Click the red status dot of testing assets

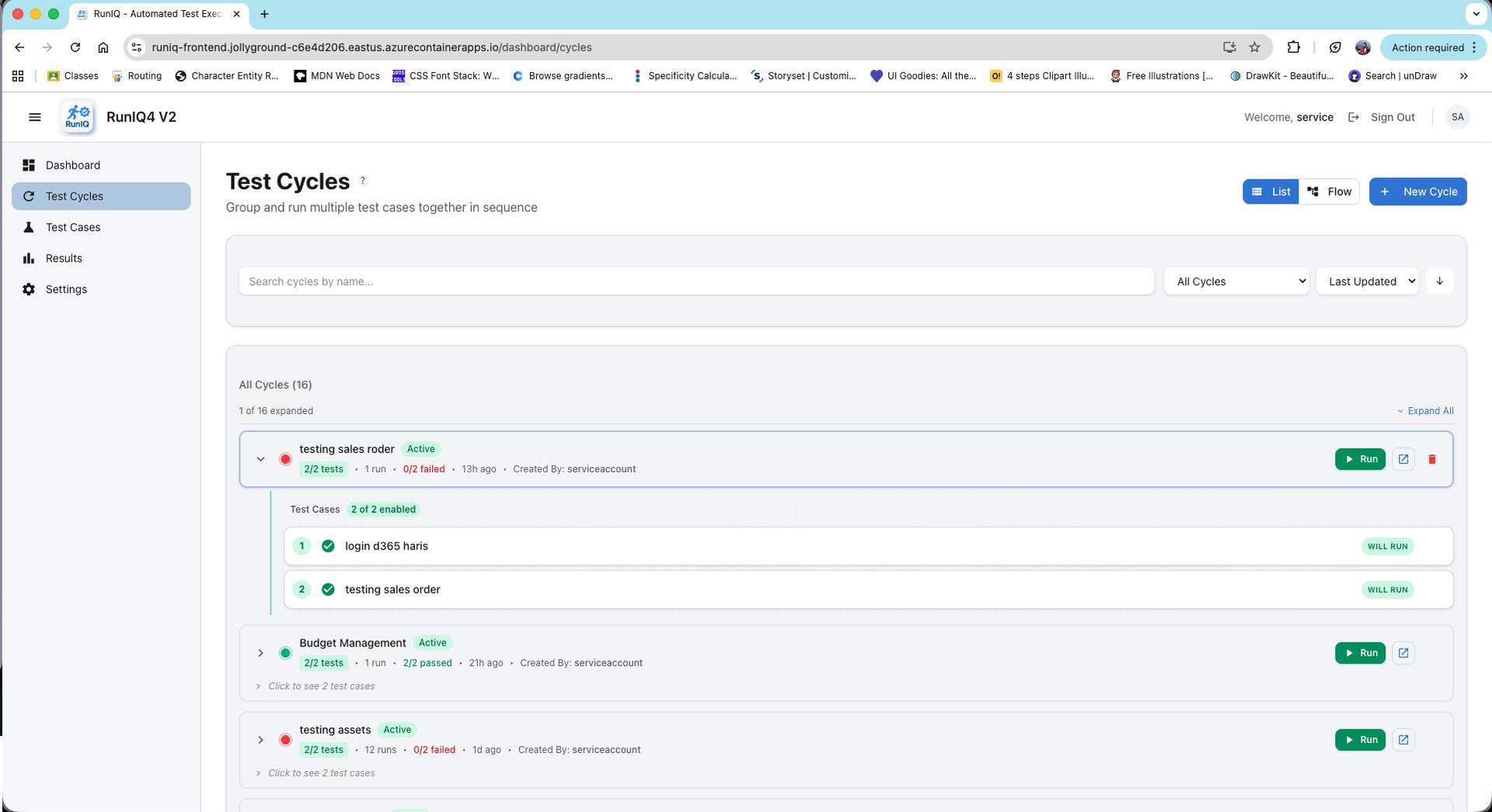pos(285,740)
